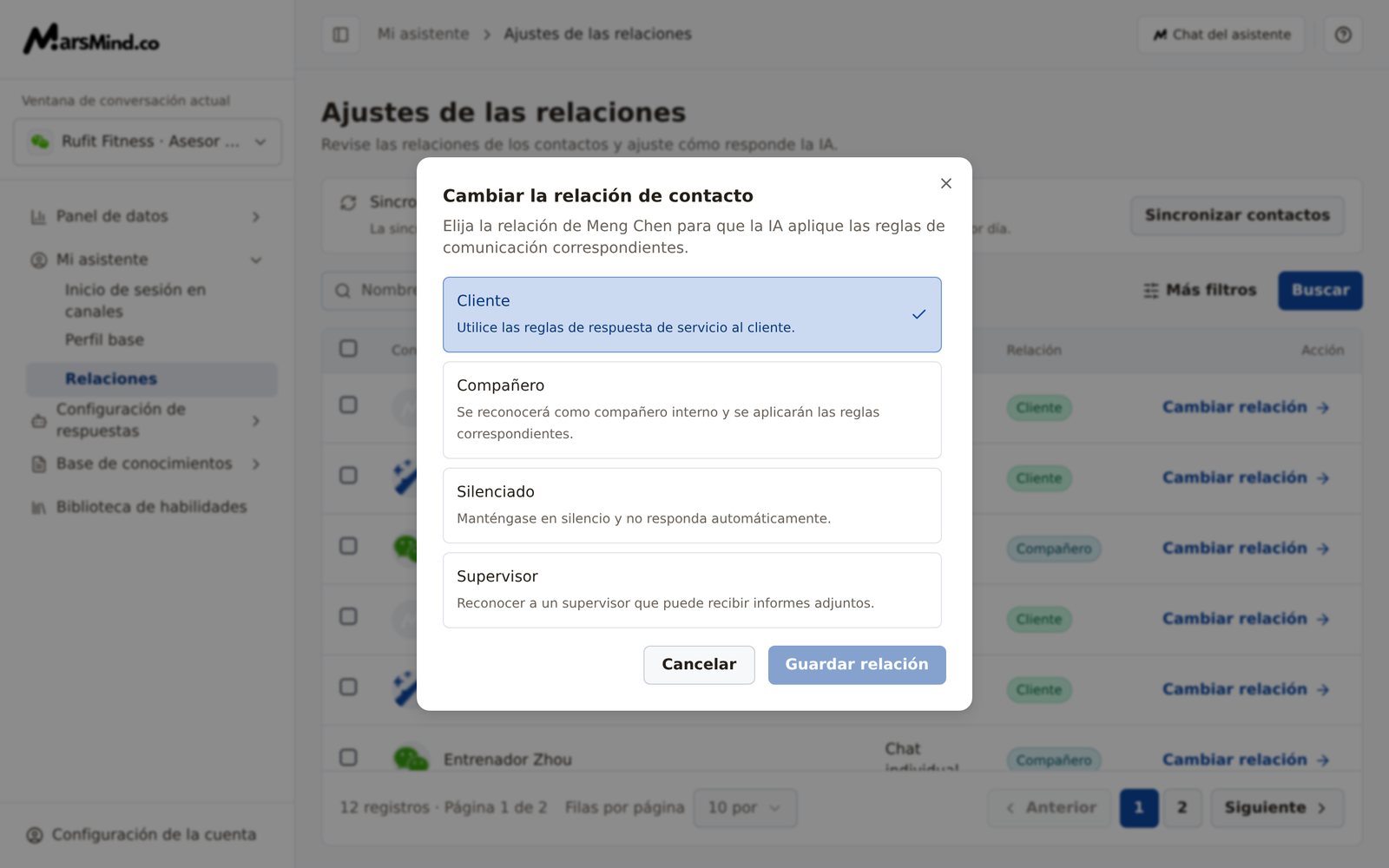
Task: Go to Relaciones page
Action: (x=152, y=379)
